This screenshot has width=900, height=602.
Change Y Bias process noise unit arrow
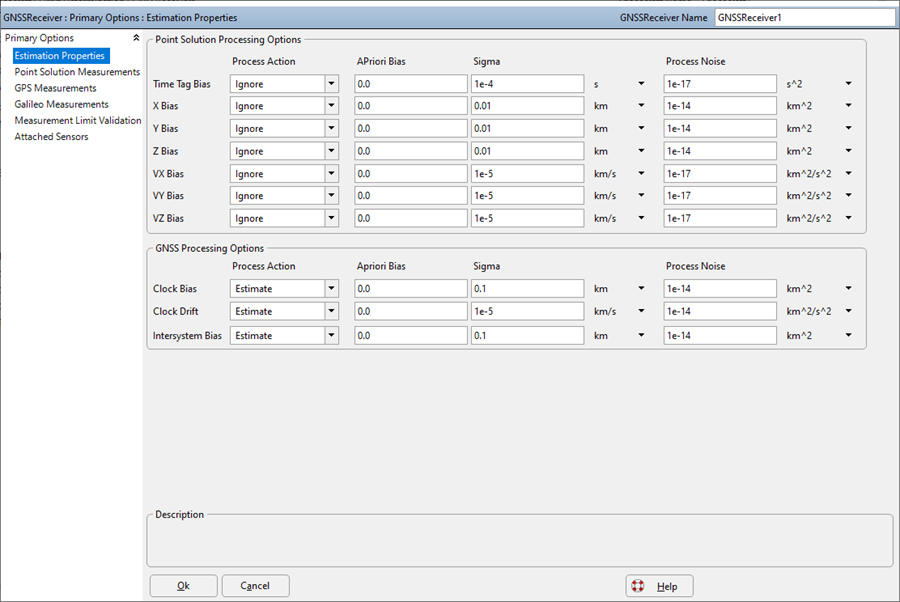click(848, 129)
